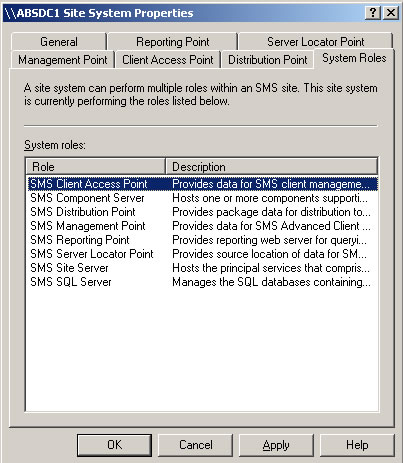
Task: Select the SMS Distribution Point role
Action: pyautogui.click(x=203, y=212)
